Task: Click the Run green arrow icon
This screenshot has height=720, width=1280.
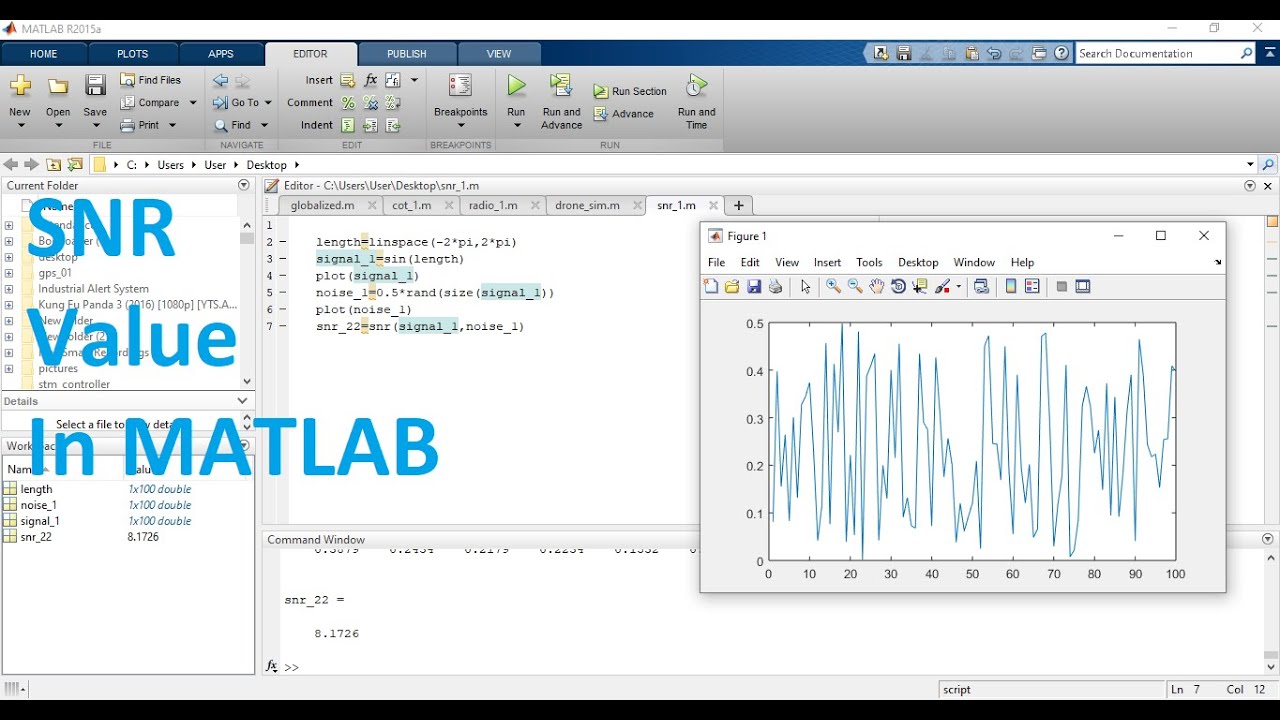Action: pos(516,86)
